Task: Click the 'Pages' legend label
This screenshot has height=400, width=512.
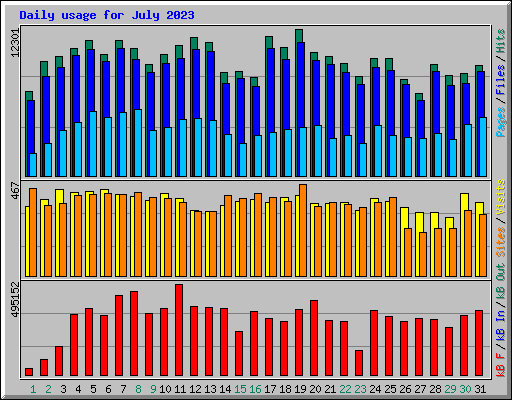Action: pyautogui.click(x=501, y=121)
